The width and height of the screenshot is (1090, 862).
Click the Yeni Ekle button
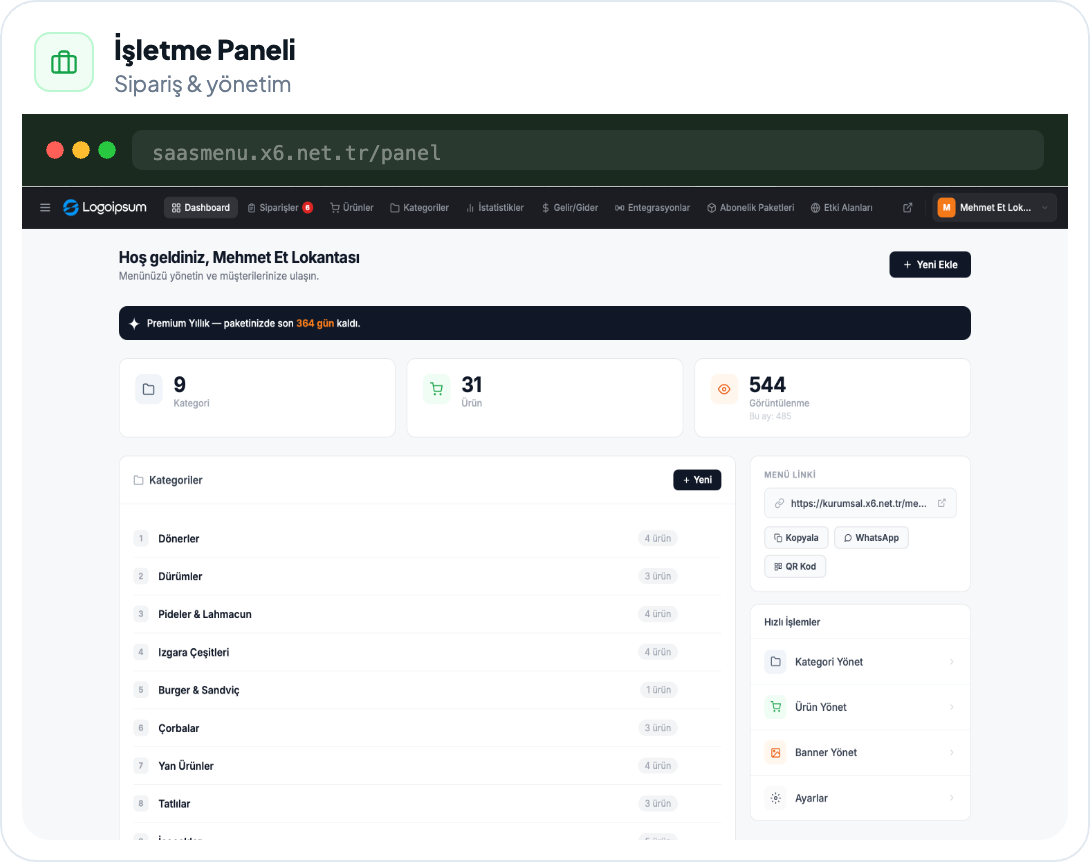[929, 264]
